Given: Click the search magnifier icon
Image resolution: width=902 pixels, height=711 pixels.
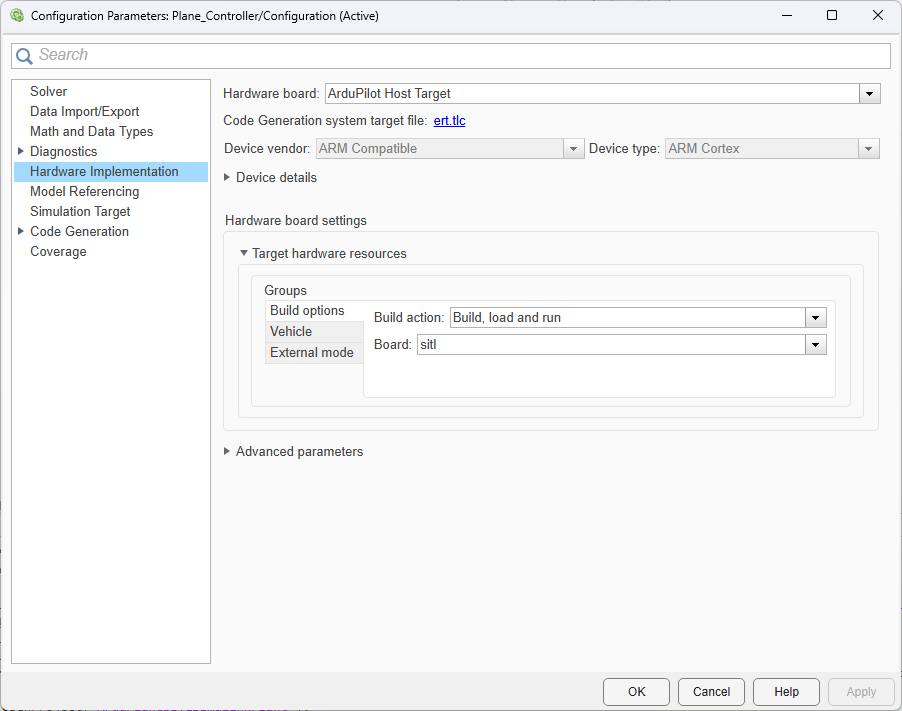Looking at the screenshot, I should [x=24, y=56].
